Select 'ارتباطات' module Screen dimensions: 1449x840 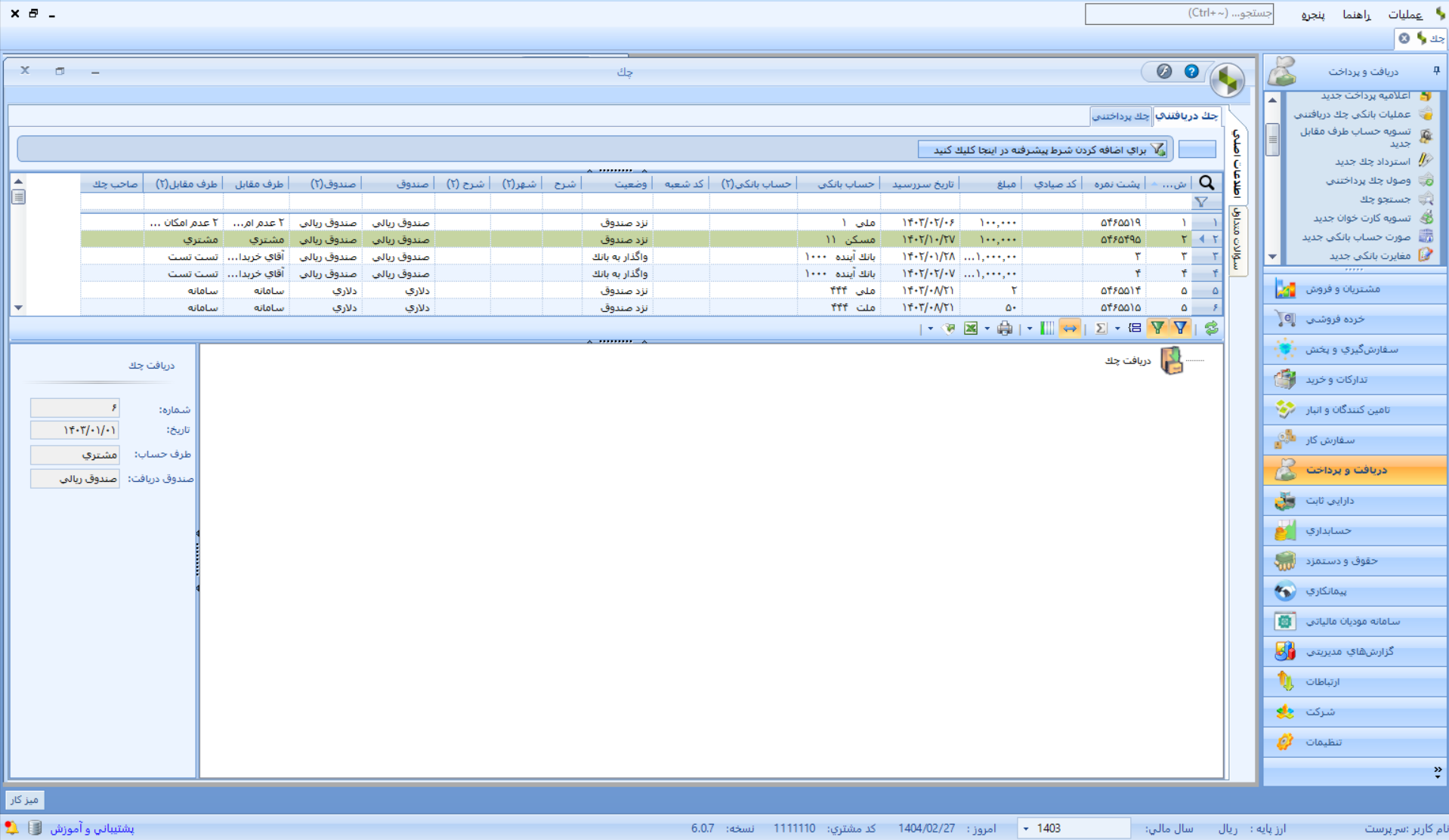coord(1355,681)
